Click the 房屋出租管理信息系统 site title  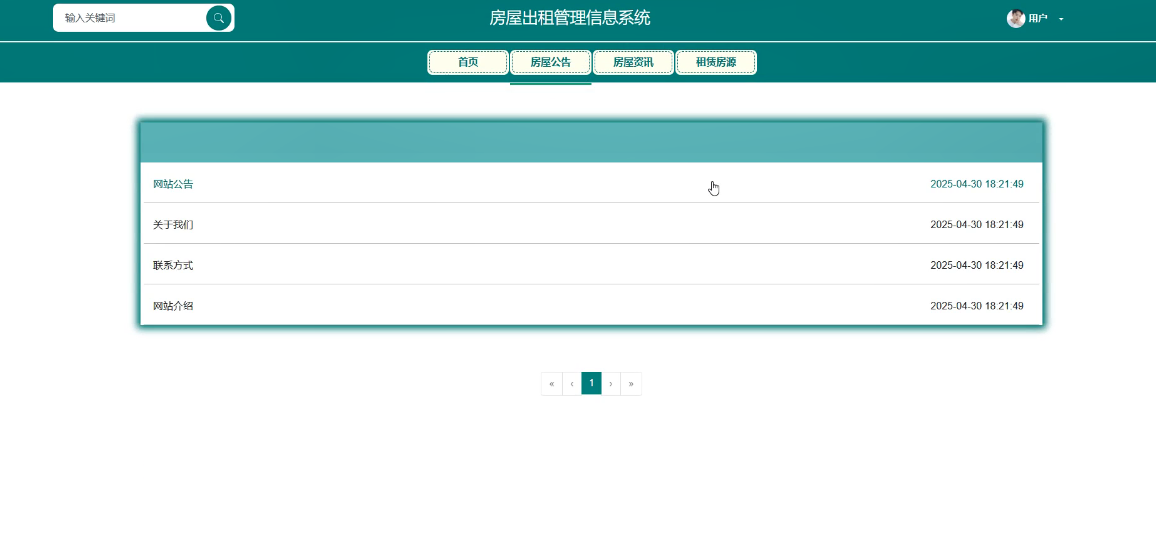[x=570, y=18]
